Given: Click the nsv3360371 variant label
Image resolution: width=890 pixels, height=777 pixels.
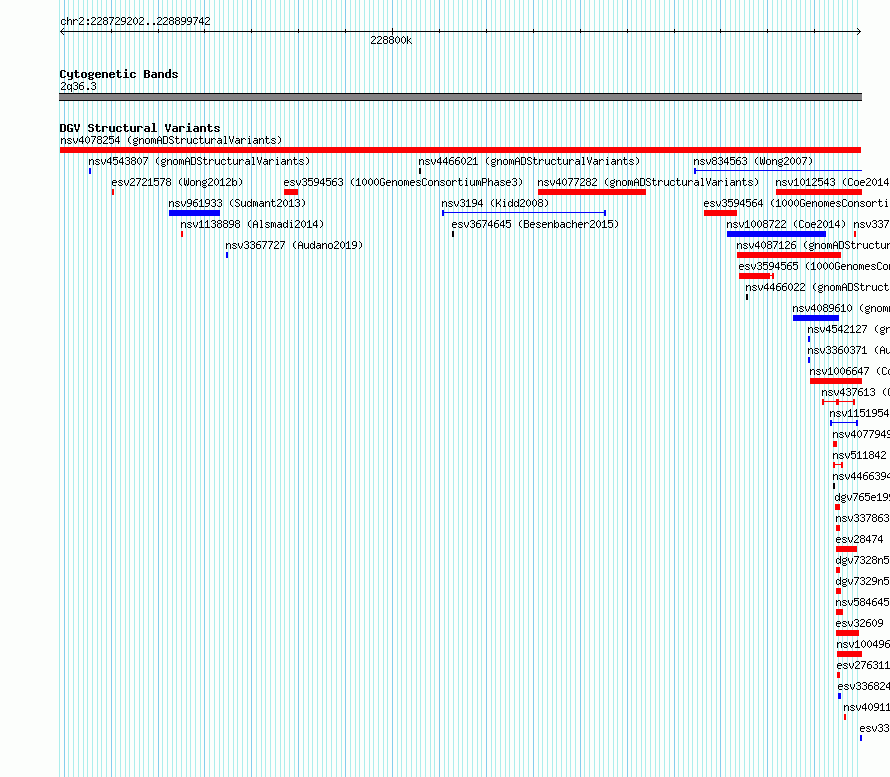Looking at the screenshot, I should [848, 350].
